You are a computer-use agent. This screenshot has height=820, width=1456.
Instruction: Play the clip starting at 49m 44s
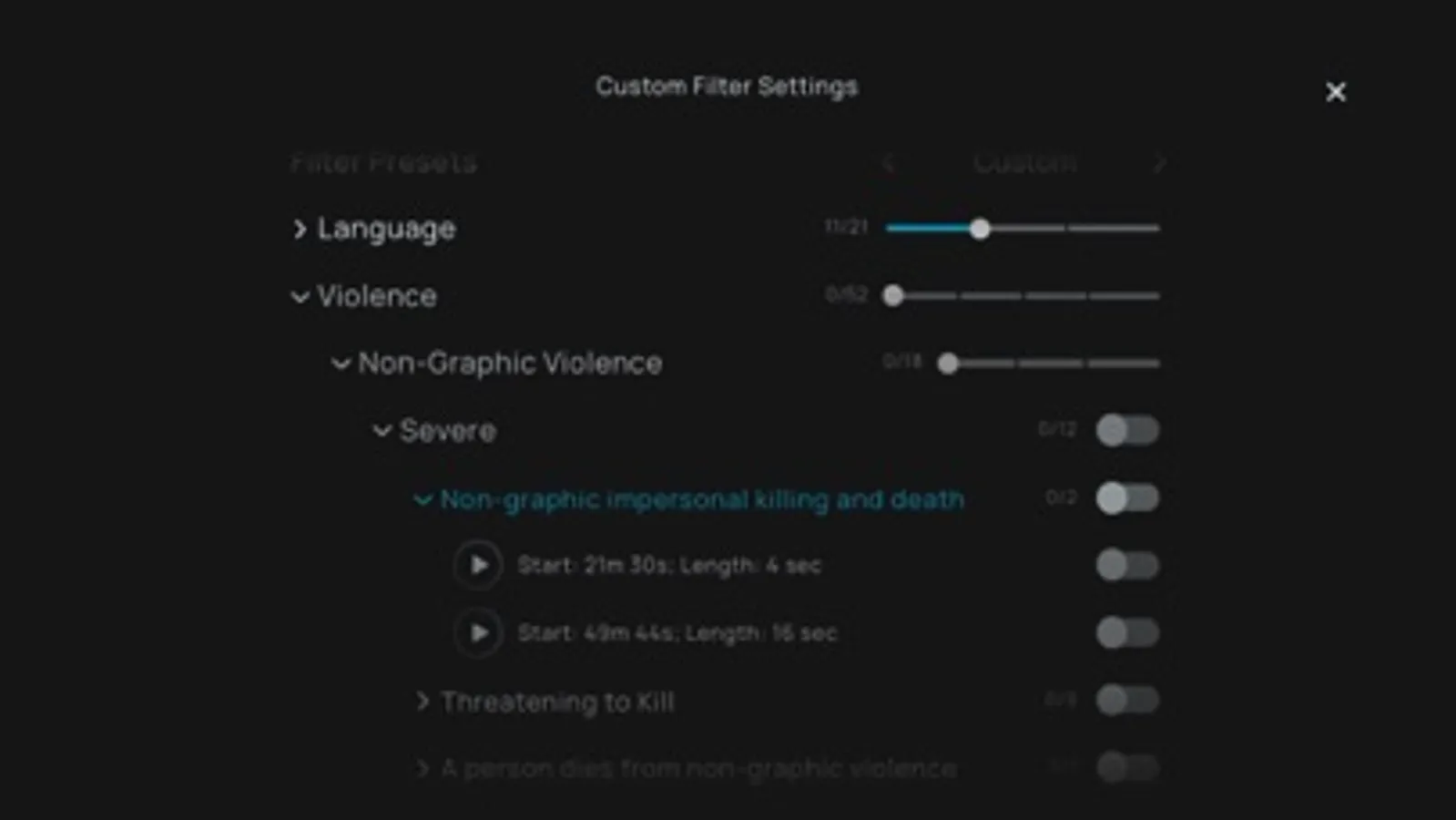point(478,633)
